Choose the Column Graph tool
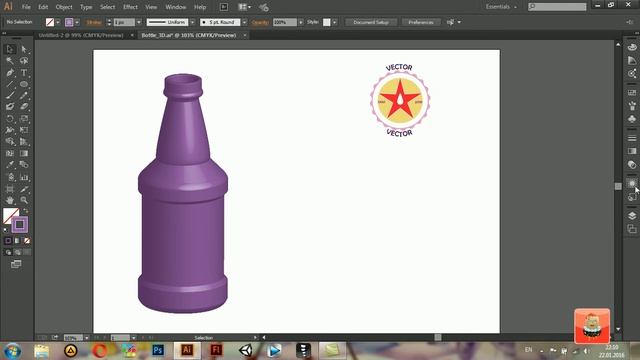The image size is (640, 360). point(24,177)
